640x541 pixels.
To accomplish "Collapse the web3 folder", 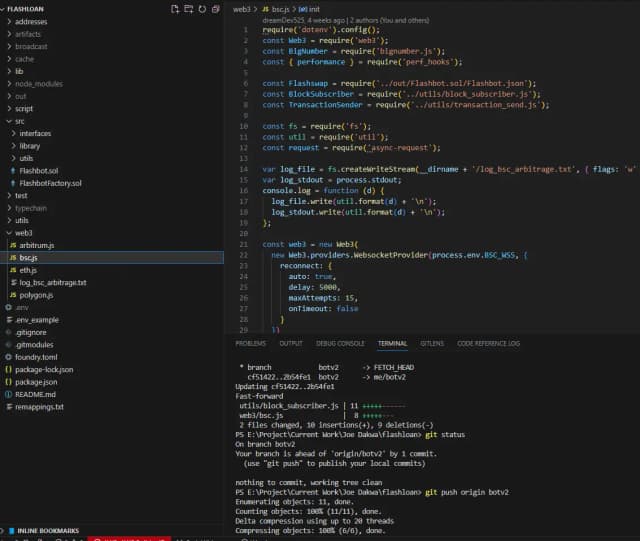I will pyautogui.click(x=23, y=232).
